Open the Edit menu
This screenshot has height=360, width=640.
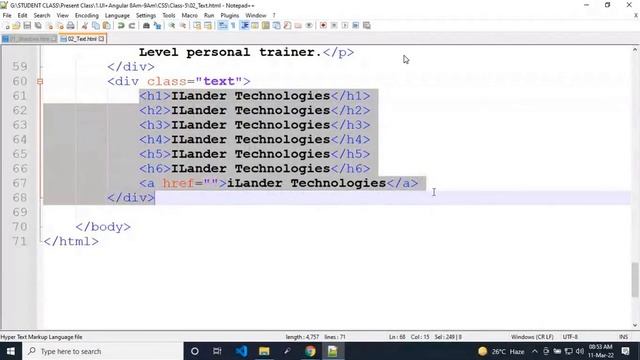pos(22,16)
